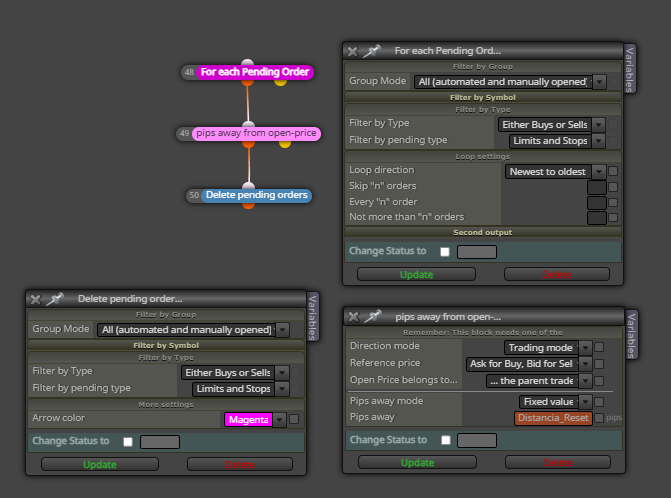The height and width of the screenshot is (498, 671).
Task: Open Direction mode dropdown
Action: coord(585,347)
